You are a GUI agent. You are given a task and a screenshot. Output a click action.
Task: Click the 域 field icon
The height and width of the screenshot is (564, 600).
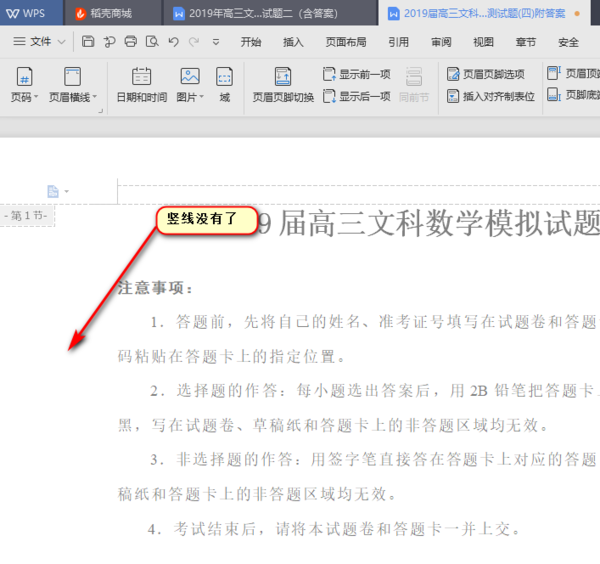pos(225,77)
